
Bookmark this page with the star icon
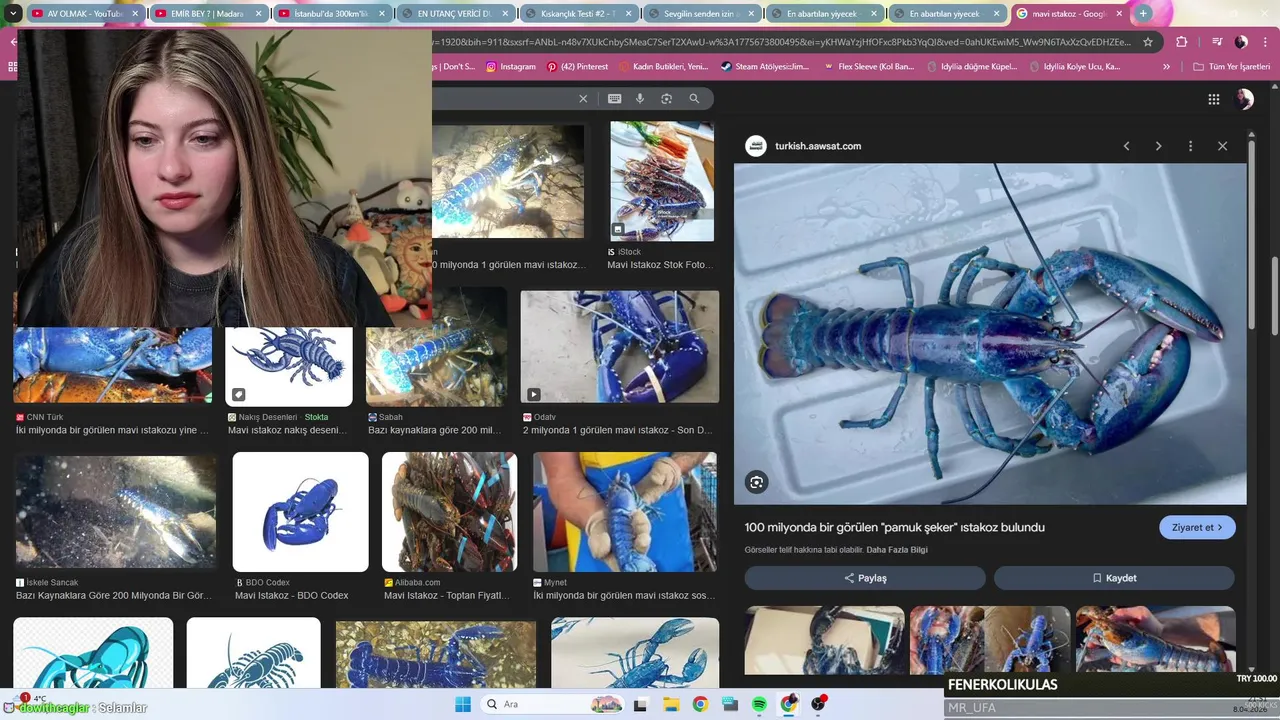click(1148, 42)
